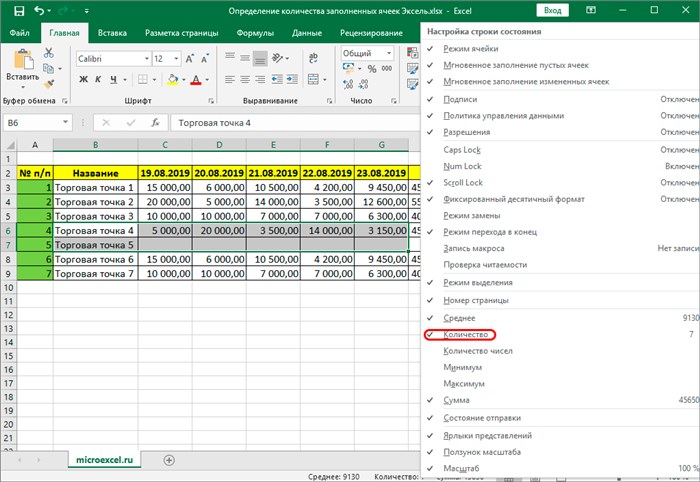700x482 pixels.
Task: Expand the Name Box dropdown arrow
Action: pyautogui.click(x=65, y=122)
